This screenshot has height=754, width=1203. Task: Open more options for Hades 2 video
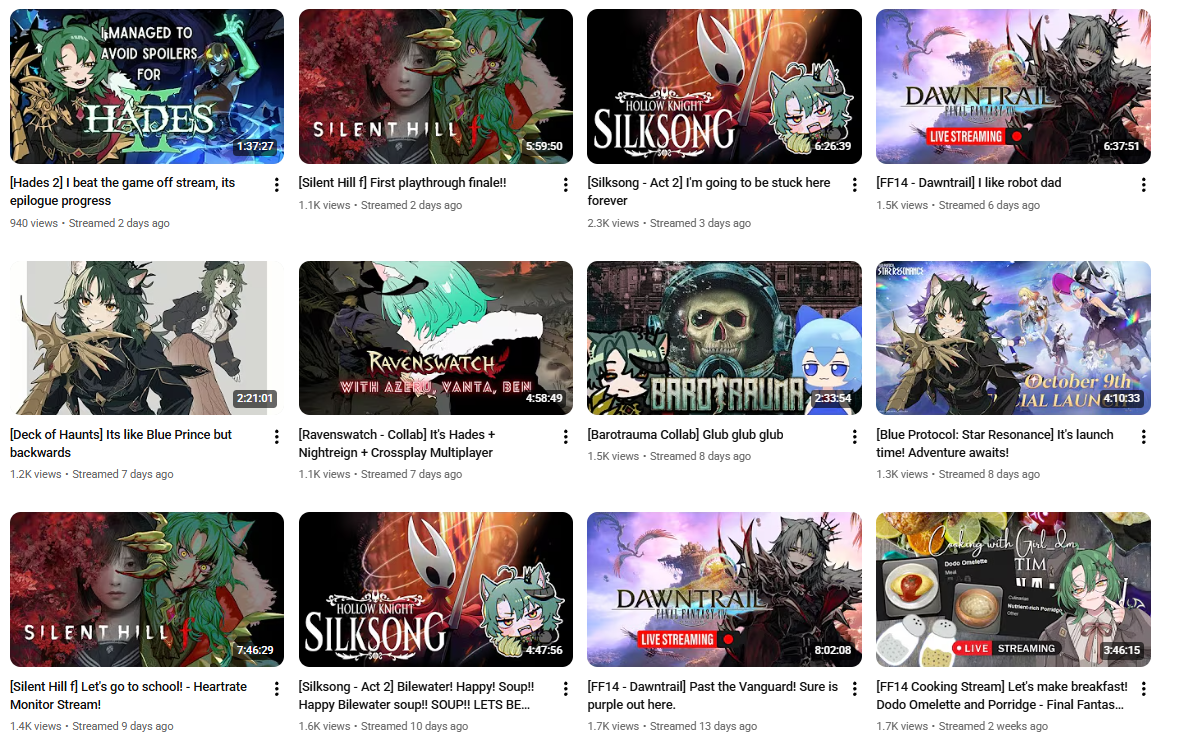click(x=277, y=185)
